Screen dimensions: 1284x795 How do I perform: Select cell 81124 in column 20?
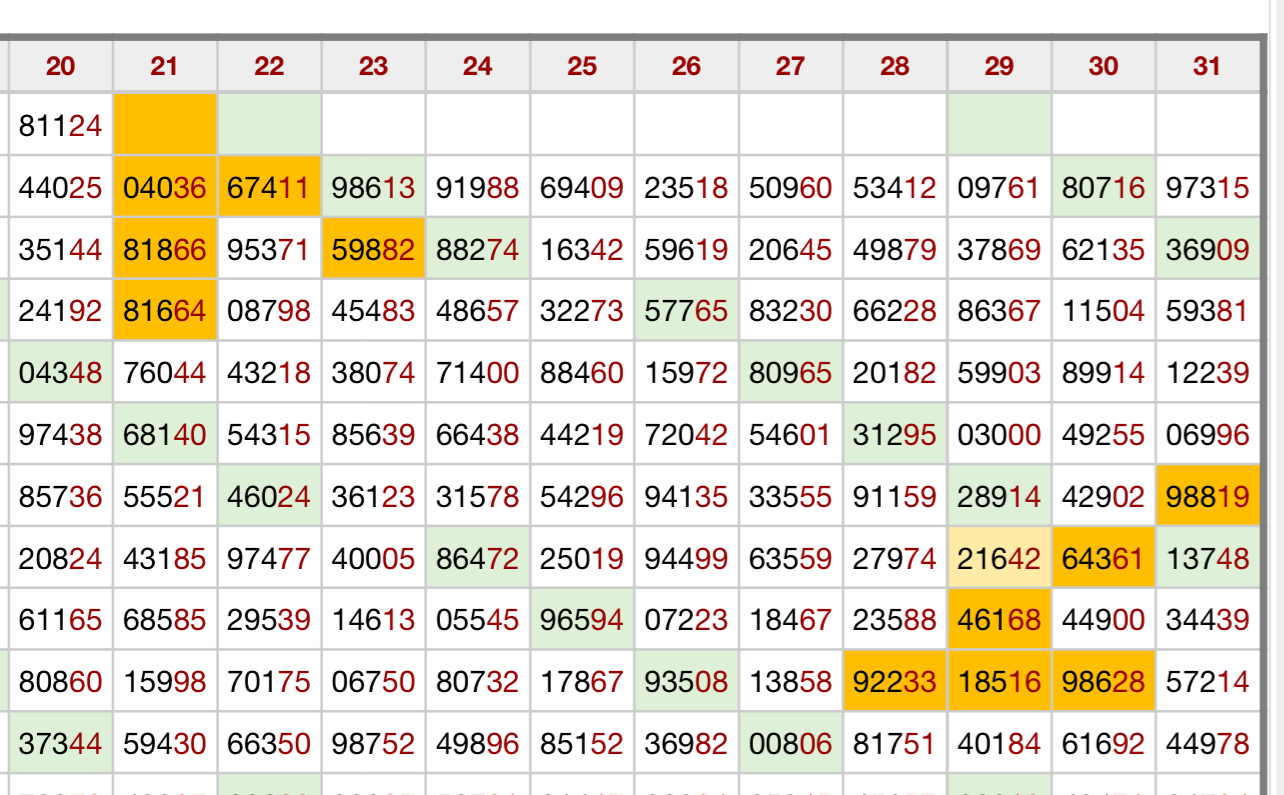[61, 125]
